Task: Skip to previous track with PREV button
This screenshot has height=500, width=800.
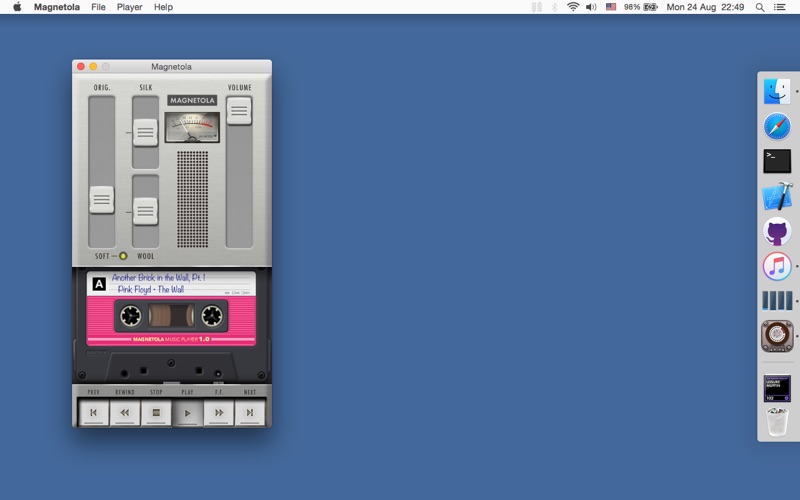Action: click(x=93, y=413)
